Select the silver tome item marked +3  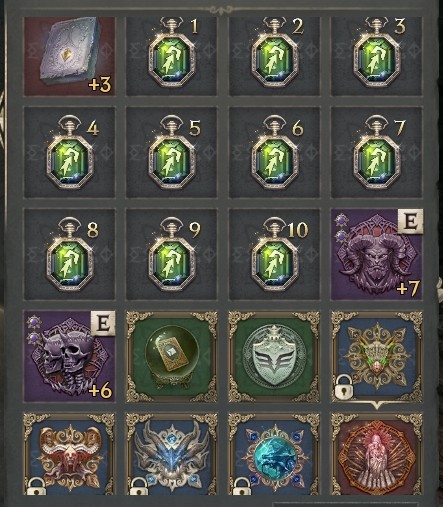click(69, 56)
